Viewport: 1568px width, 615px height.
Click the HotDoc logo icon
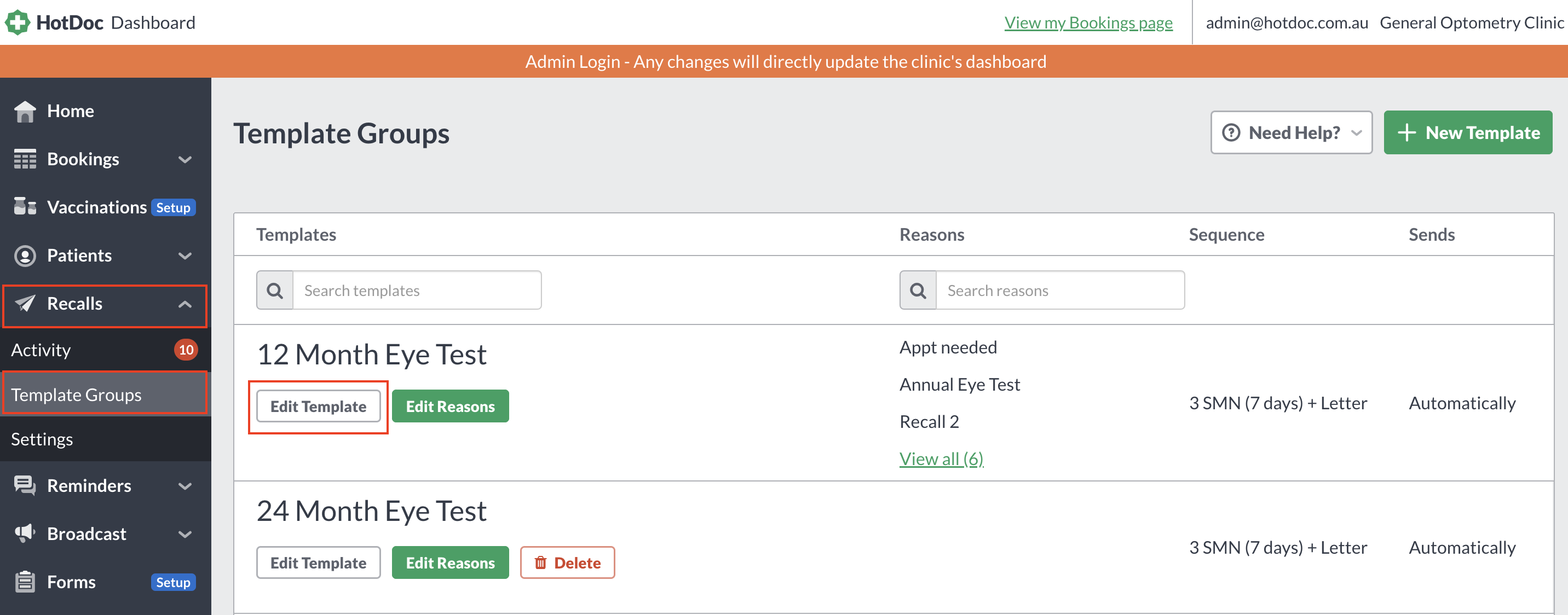[x=17, y=22]
